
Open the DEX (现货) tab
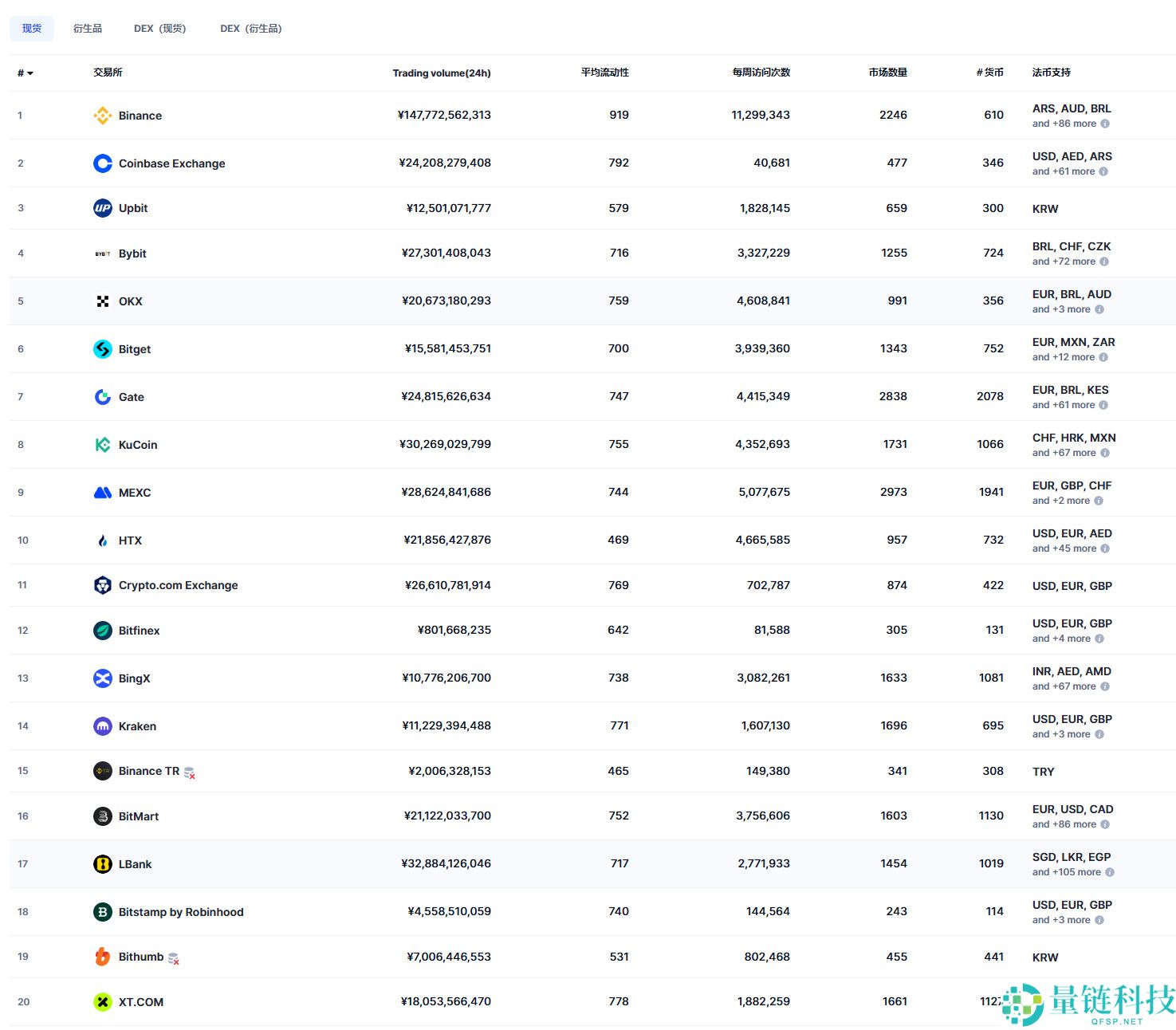pyautogui.click(x=159, y=29)
